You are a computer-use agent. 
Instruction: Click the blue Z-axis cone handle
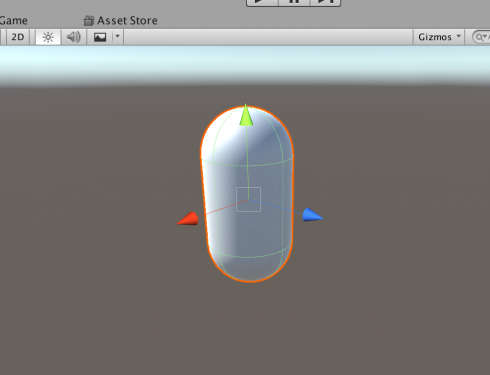point(313,215)
